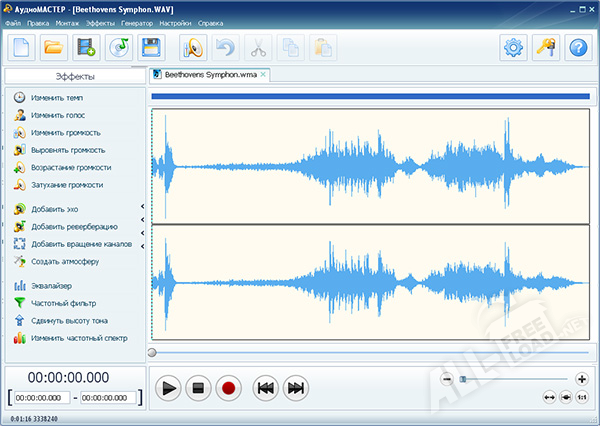Click the key icon in toolbar
Image resolution: width=600 pixels, height=426 pixels.
coord(546,47)
